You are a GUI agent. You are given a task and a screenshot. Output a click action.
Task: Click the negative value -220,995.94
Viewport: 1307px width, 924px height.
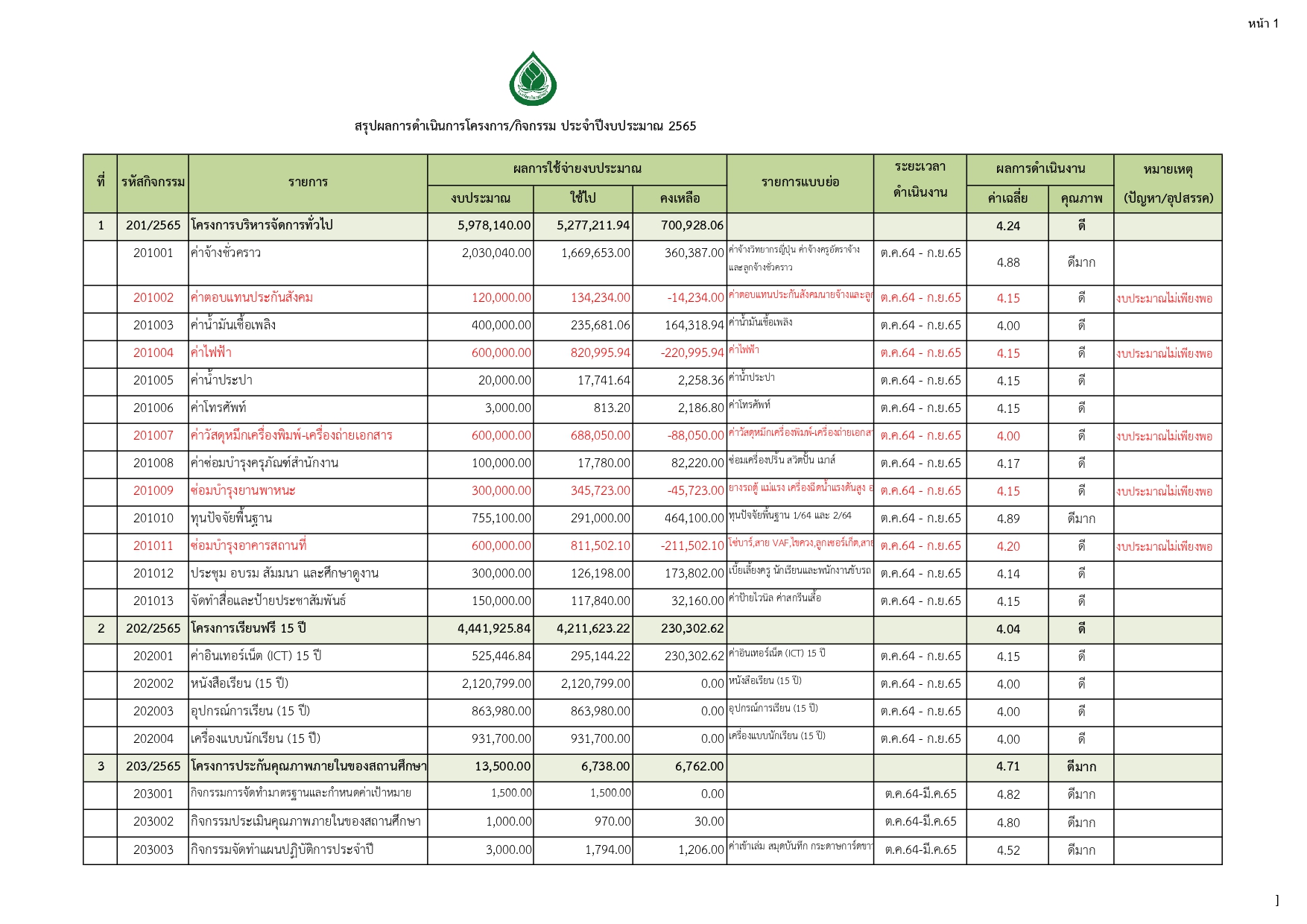tap(692, 353)
